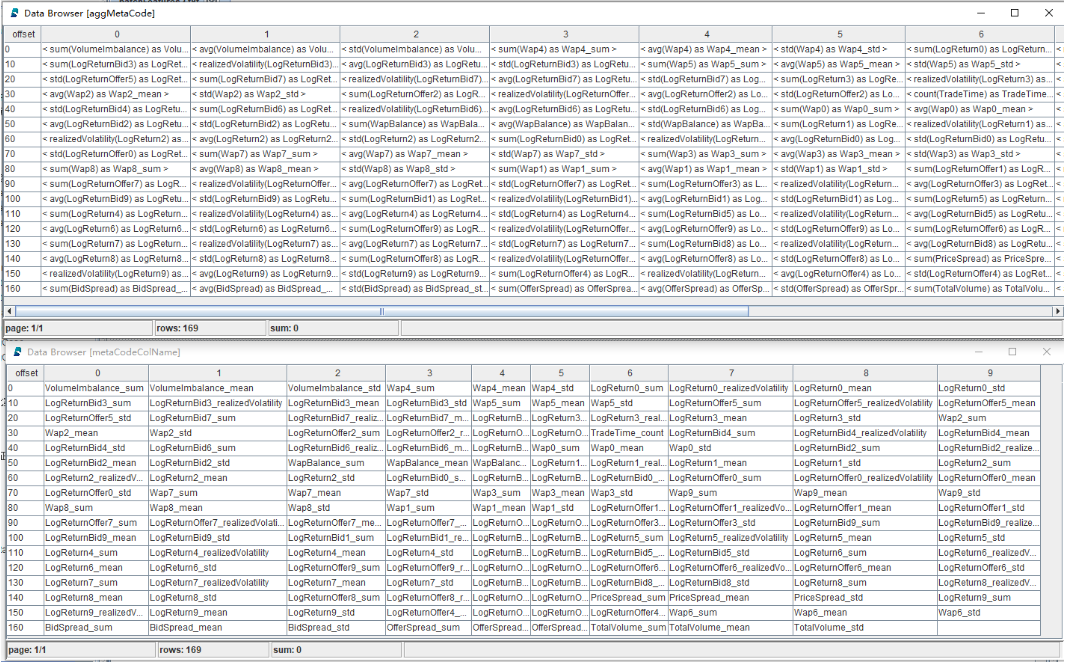Viewport: 1065px width, 663px height.
Task: Click the horizontal scrollbar left arrow
Action: (x=9, y=311)
